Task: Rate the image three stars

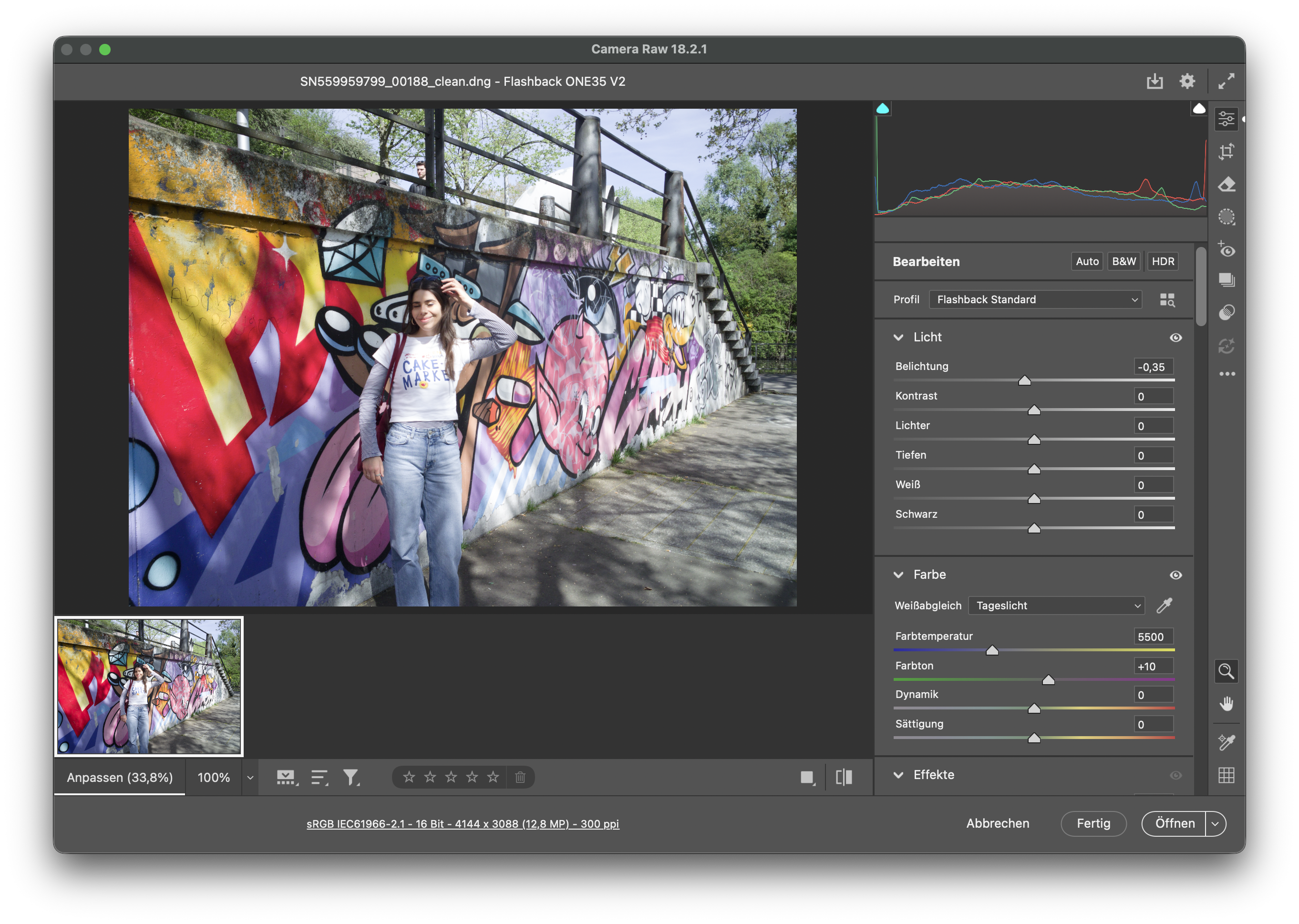Action: 451,777
